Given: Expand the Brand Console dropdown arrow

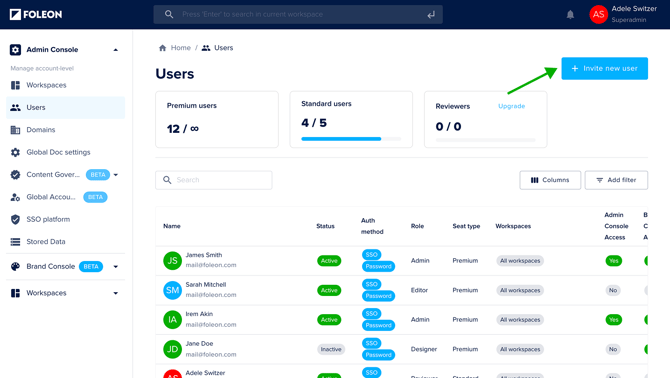Looking at the screenshot, I should (116, 267).
